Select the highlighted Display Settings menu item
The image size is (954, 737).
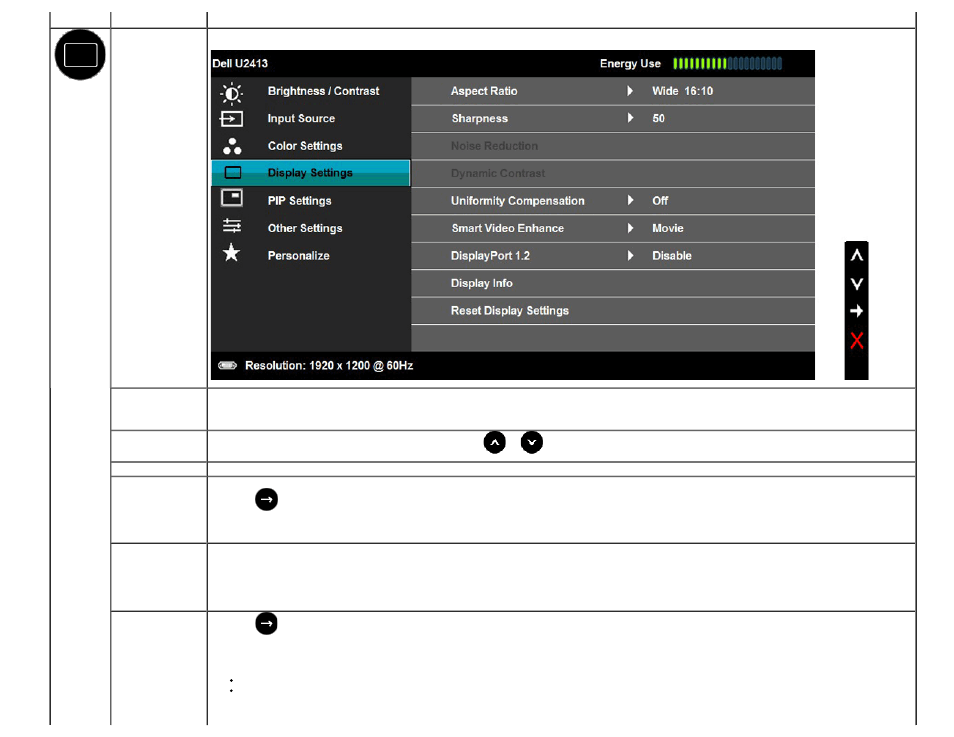tap(310, 173)
